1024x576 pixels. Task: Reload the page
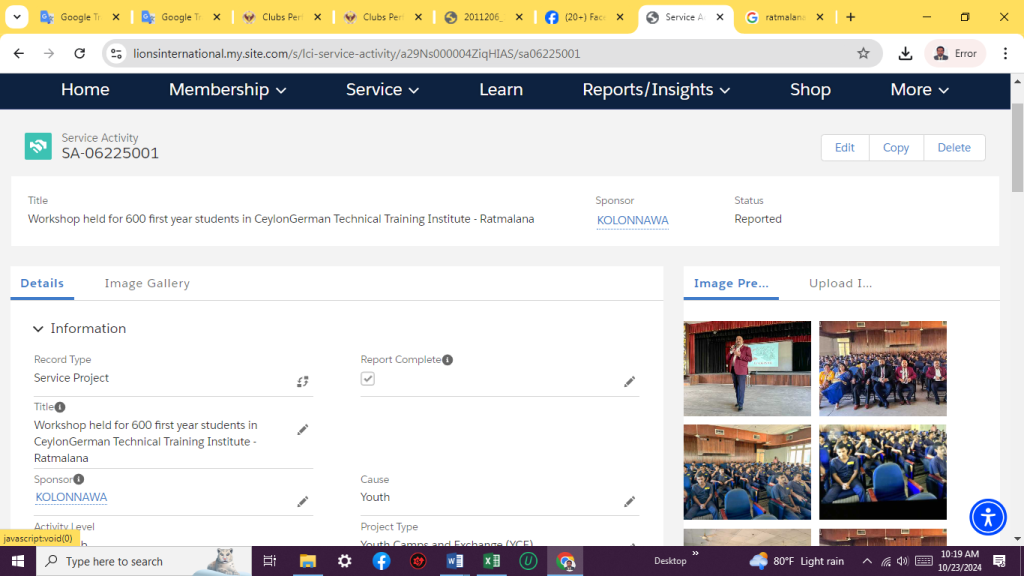click(x=80, y=54)
